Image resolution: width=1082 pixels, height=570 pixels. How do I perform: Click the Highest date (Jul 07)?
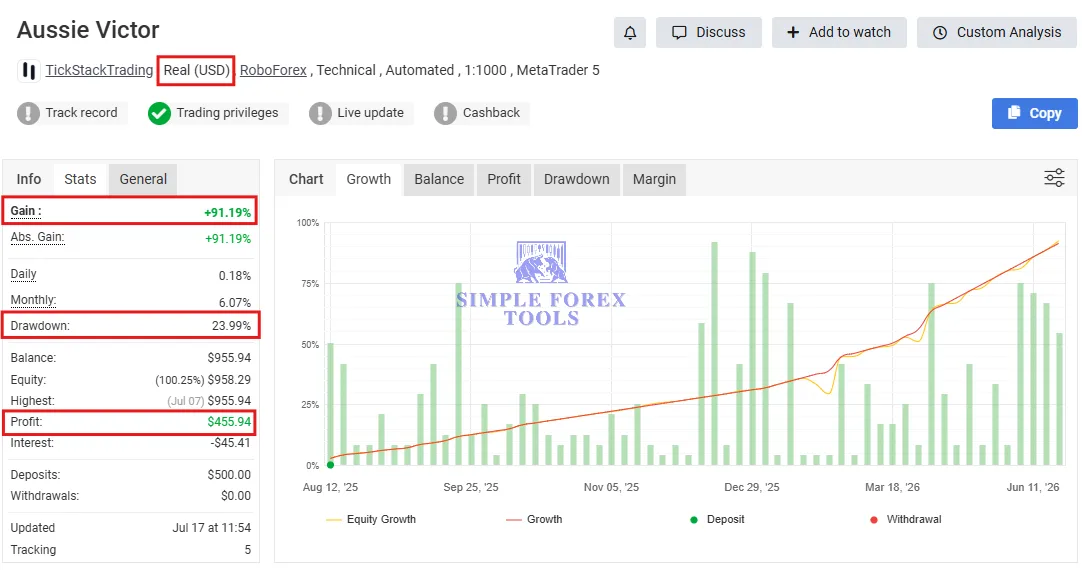coord(186,401)
